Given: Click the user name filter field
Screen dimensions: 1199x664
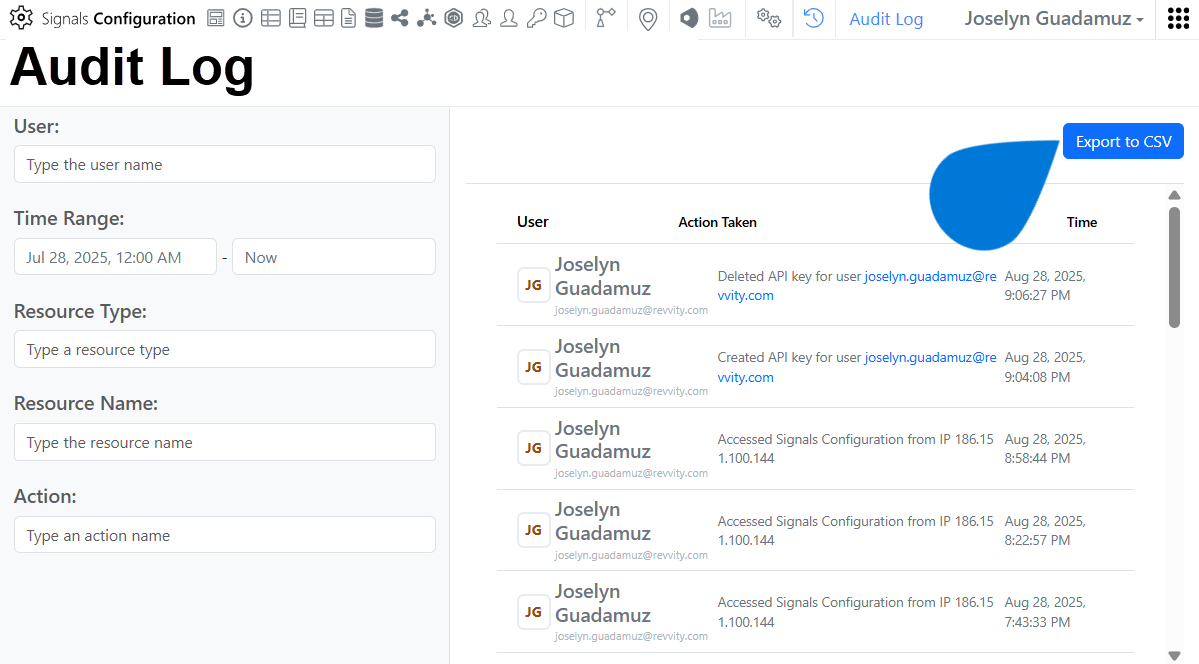Looking at the screenshot, I should [224, 164].
